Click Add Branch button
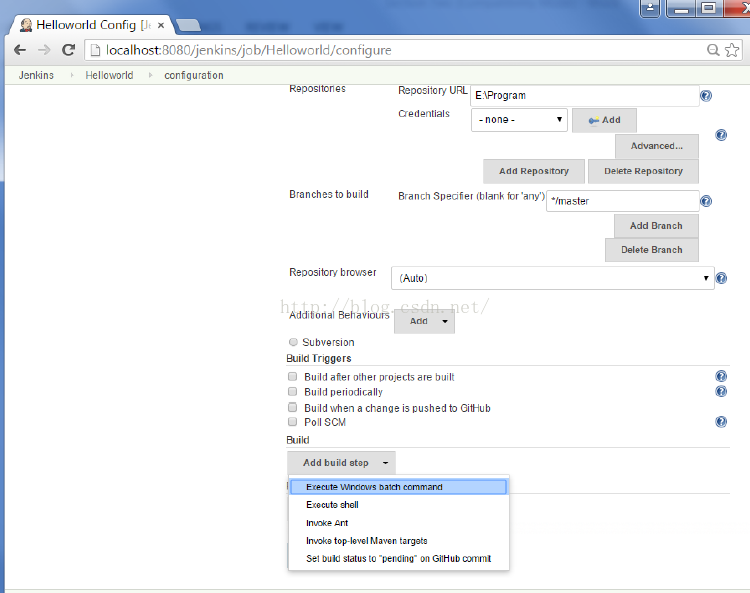 click(656, 226)
